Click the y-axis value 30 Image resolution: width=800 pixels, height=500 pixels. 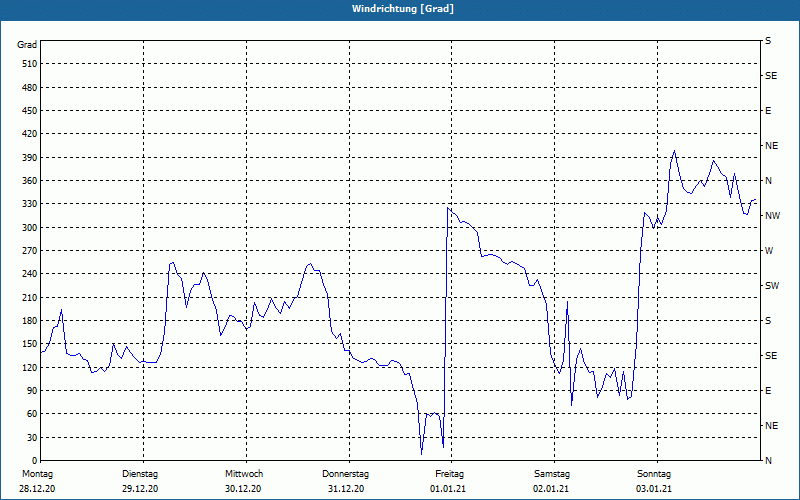pyautogui.click(x=32, y=437)
